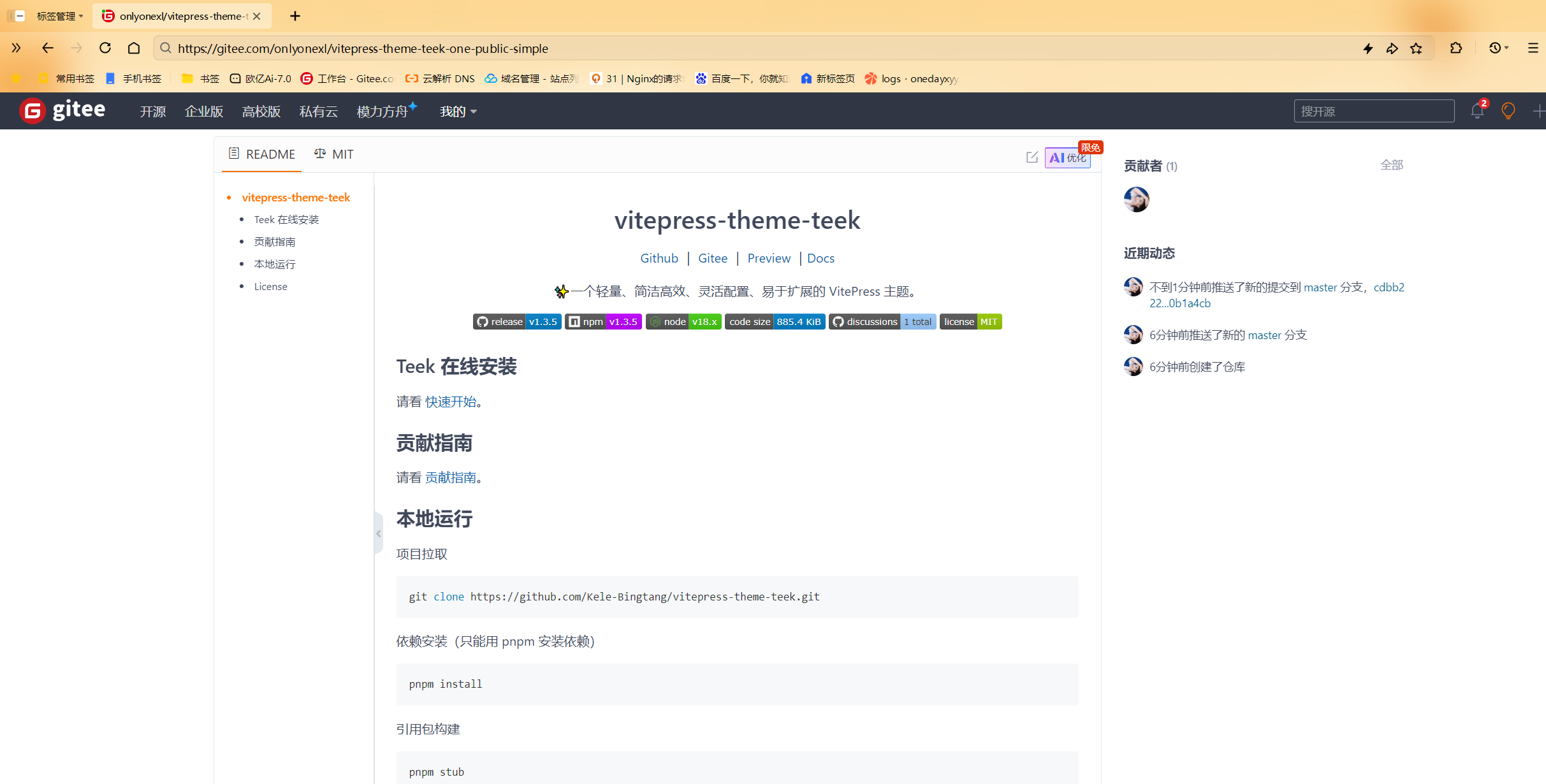
Task: Click the browser address bar URL
Action: (x=363, y=48)
